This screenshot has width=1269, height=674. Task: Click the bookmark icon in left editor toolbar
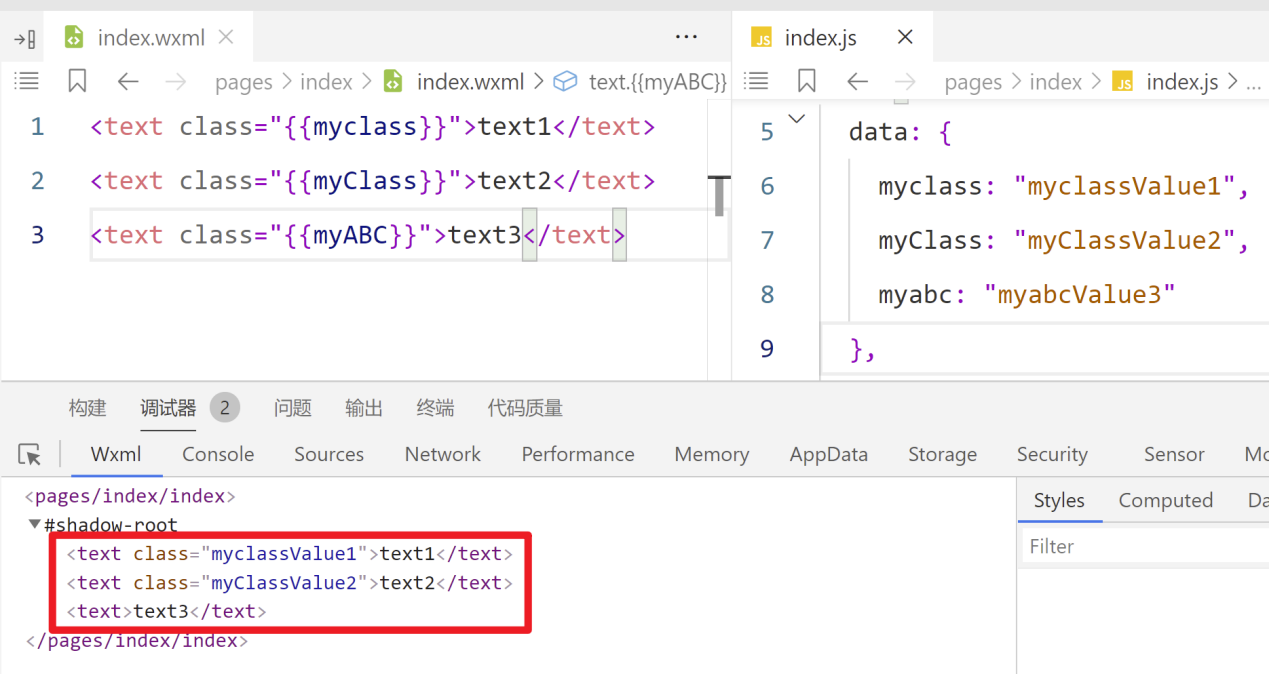point(77,81)
